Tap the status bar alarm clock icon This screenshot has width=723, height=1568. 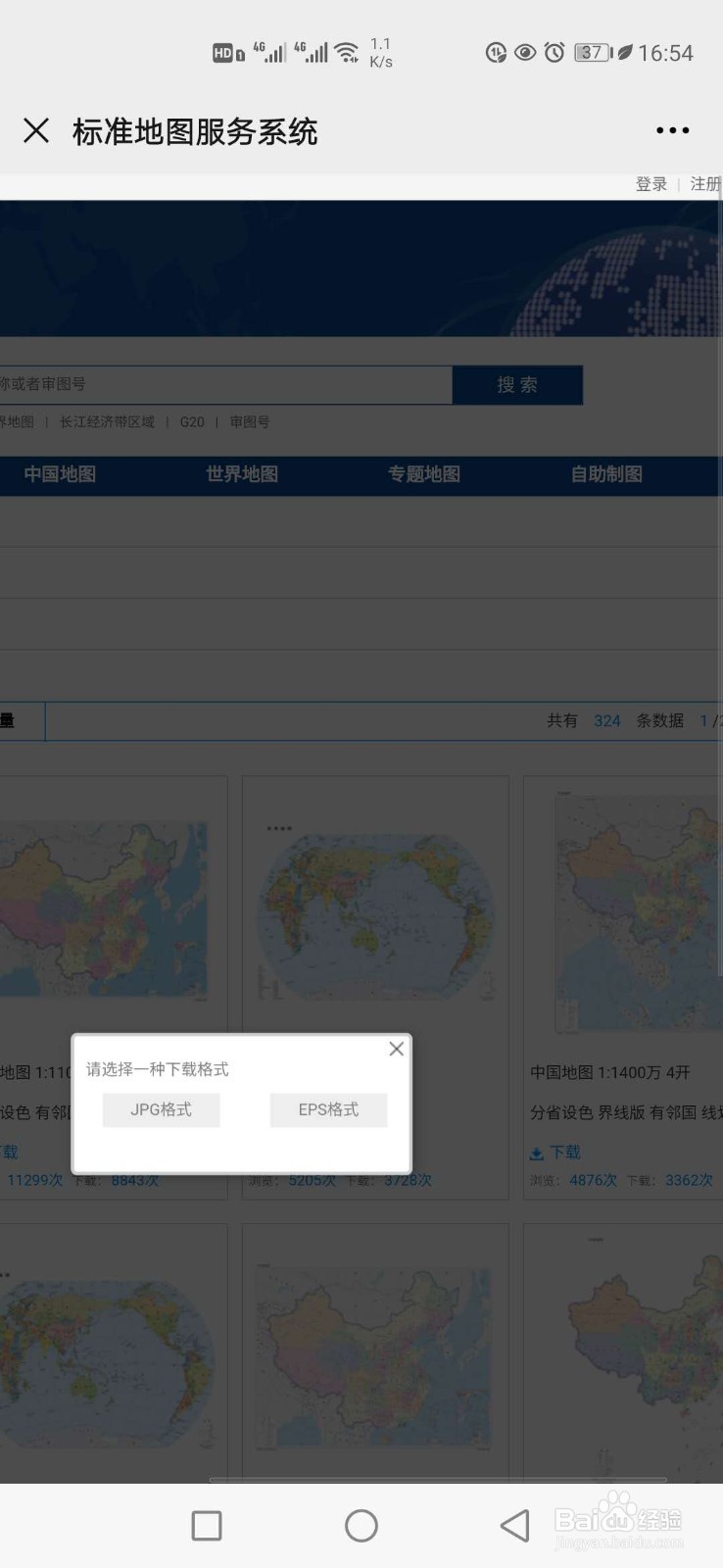click(x=554, y=53)
